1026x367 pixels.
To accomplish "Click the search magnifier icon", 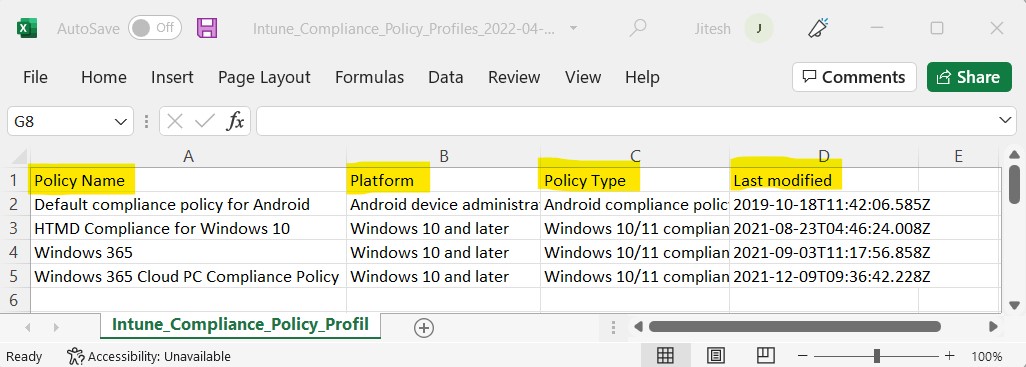I will (637, 27).
